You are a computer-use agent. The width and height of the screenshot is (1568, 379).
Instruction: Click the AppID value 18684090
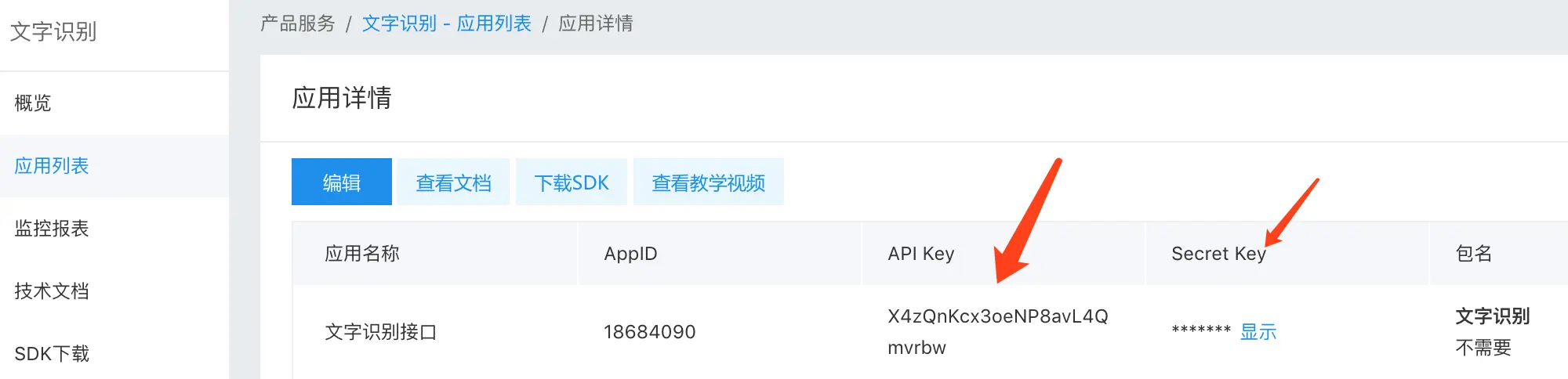click(649, 332)
